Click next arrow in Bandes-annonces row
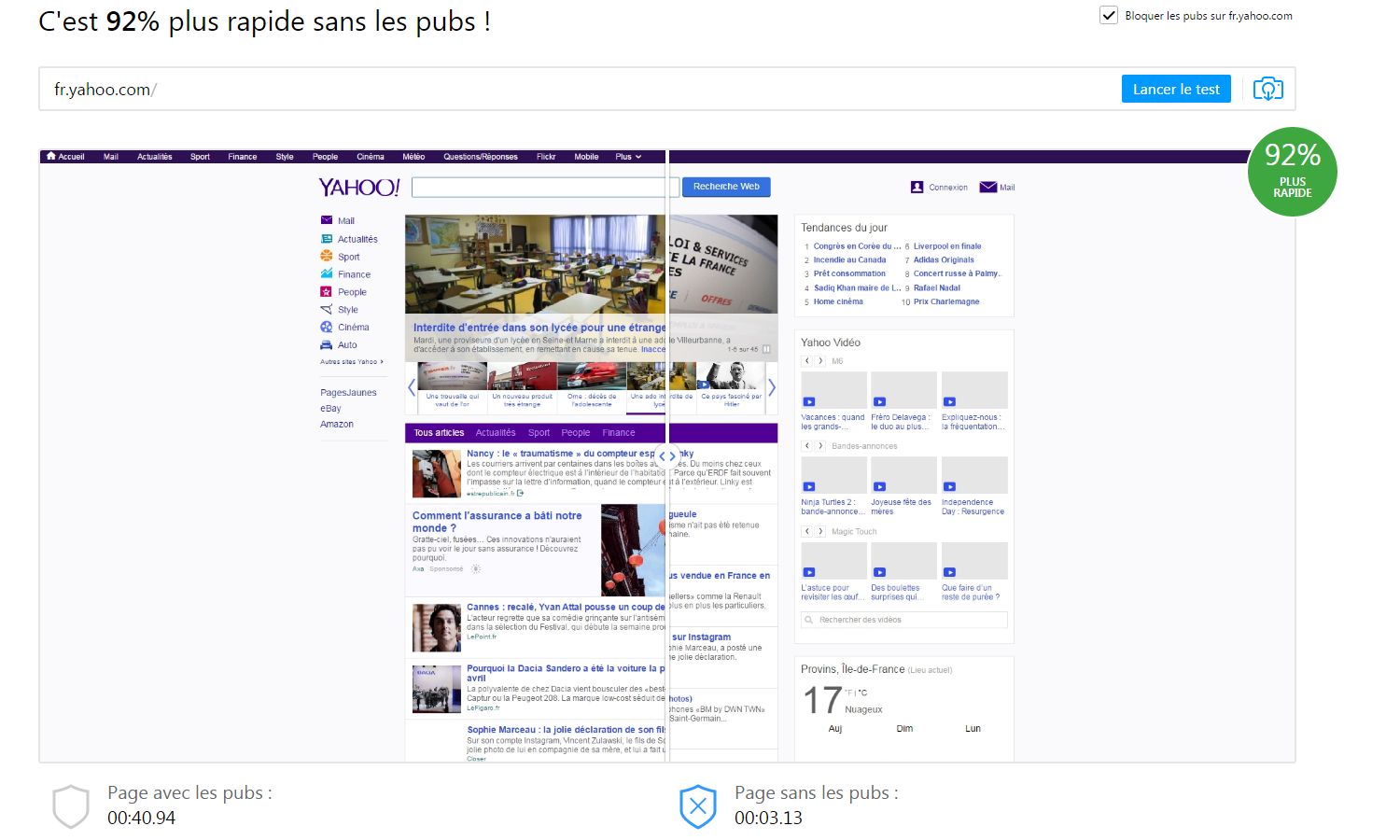 pos(820,446)
